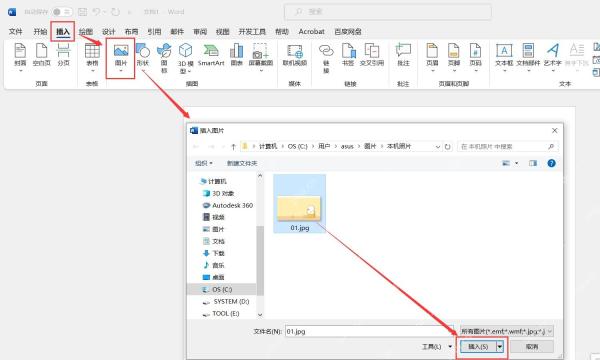Viewport: 600px width, 360px height.
Task: Insert a 文本框 text box
Action: click(x=504, y=57)
